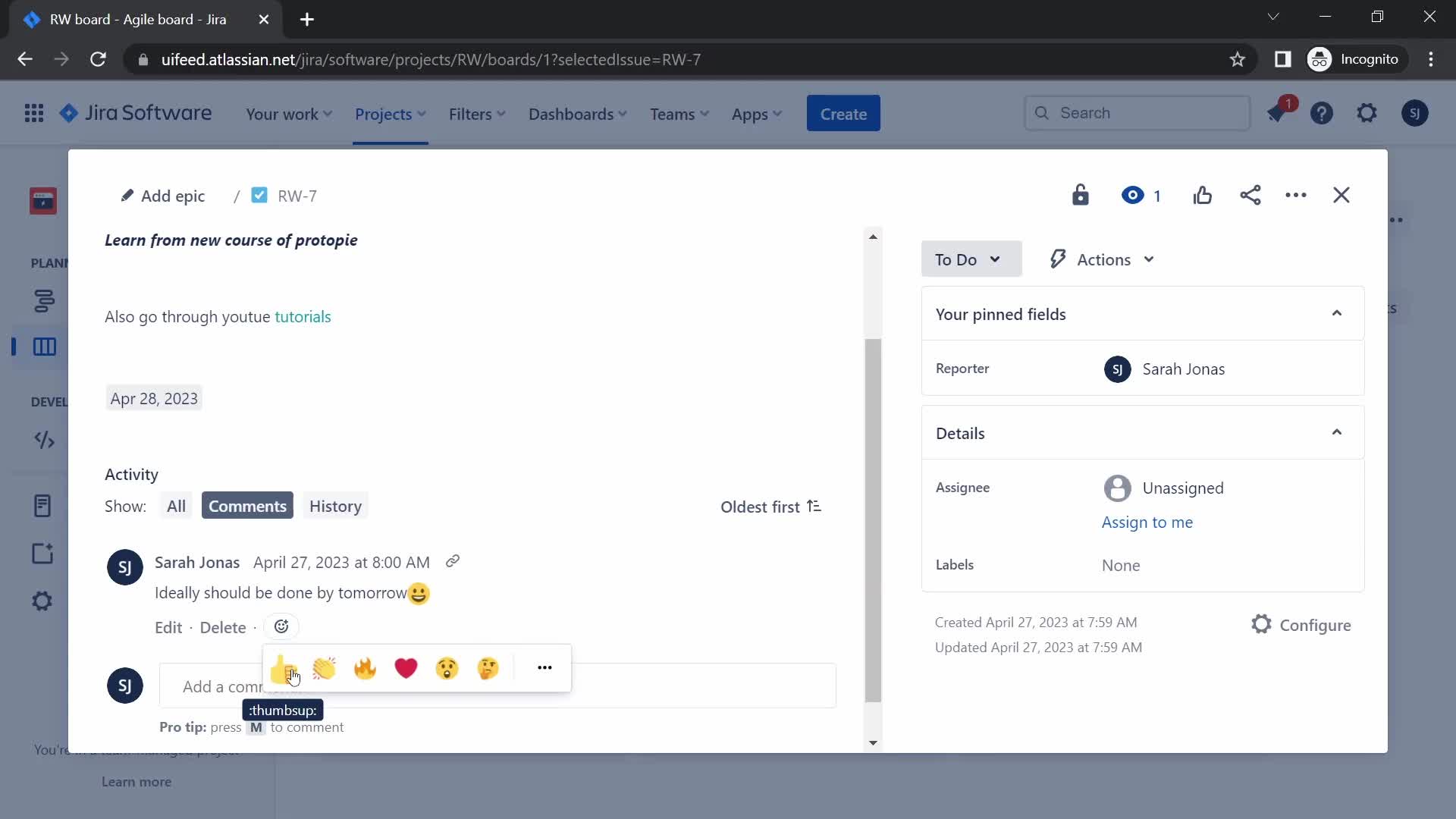Switch to the All activity tab
1456x819 pixels.
pos(176,506)
